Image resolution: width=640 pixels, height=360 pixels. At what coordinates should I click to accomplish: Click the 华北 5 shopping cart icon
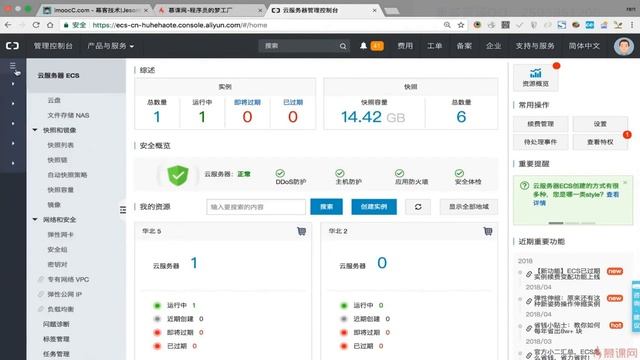point(301,231)
